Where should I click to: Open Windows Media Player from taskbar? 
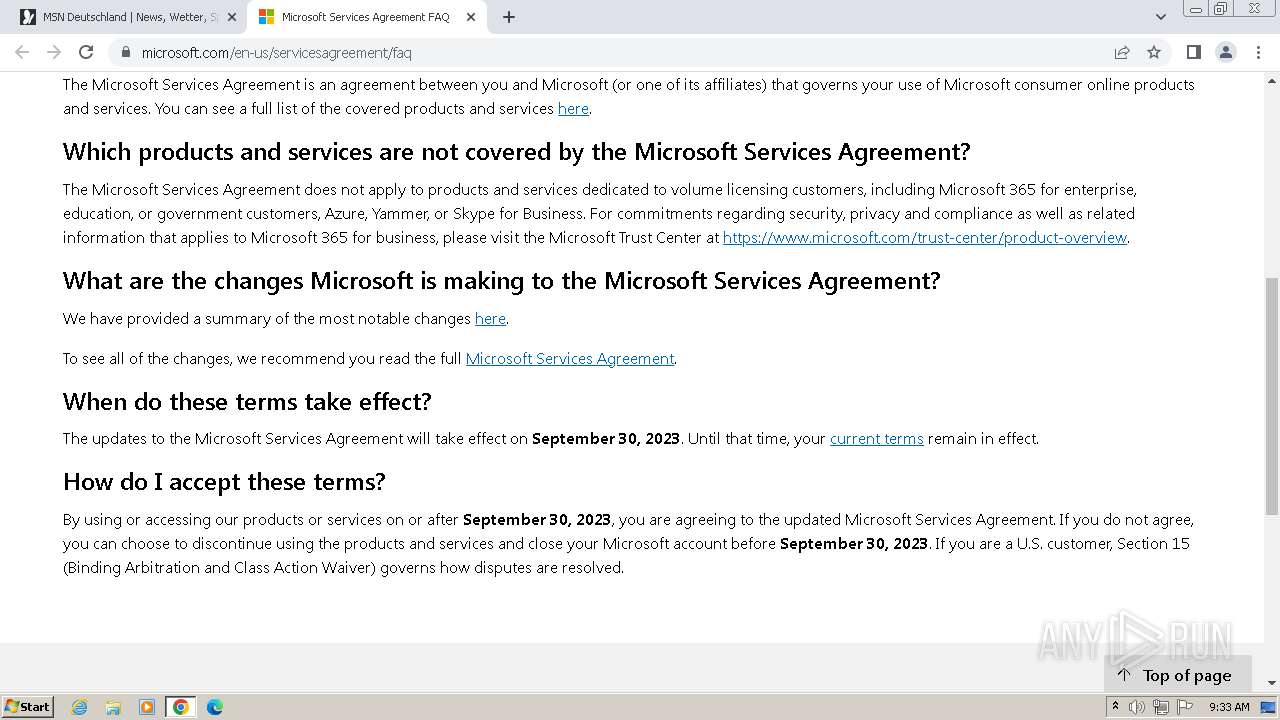[147, 707]
